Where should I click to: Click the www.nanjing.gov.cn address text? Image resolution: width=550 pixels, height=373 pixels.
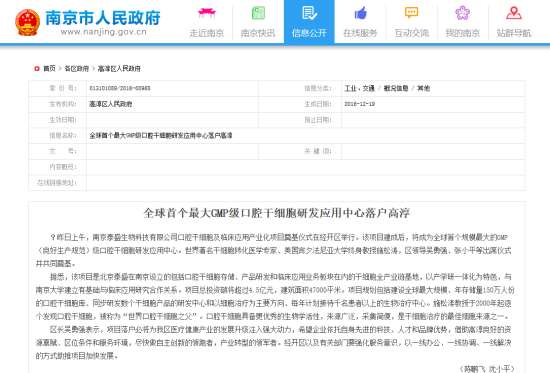point(103,32)
